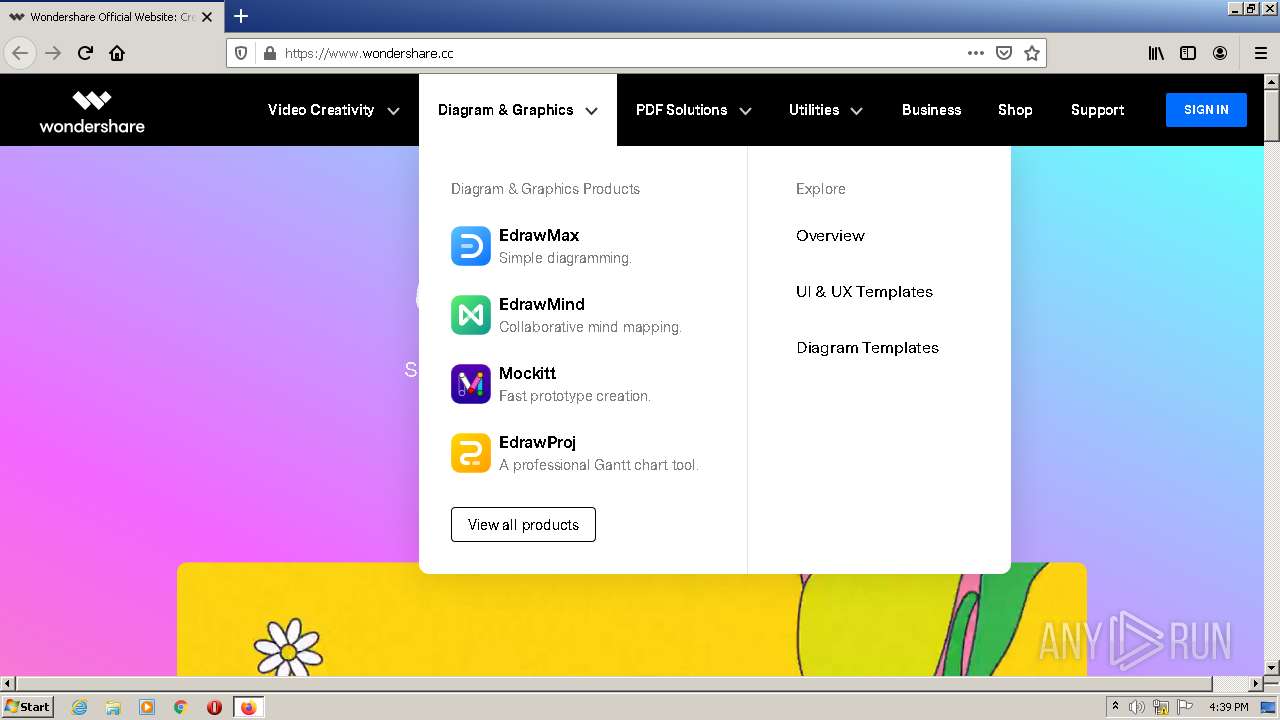The image size is (1280, 720).
Task: Open the Firefox account icon
Action: (x=1220, y=53)
